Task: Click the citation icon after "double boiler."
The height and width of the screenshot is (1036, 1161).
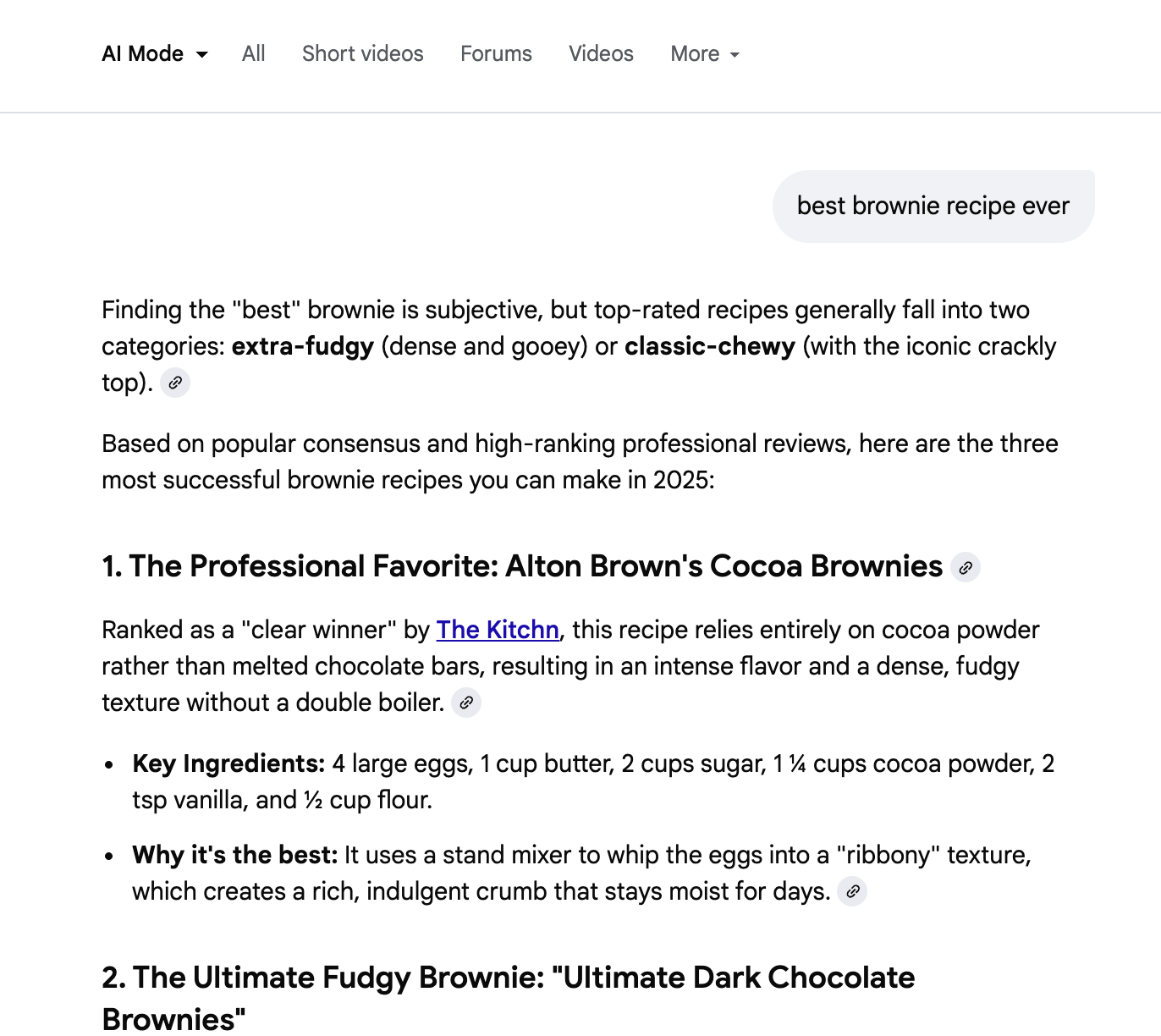Action: pos(466,703)
